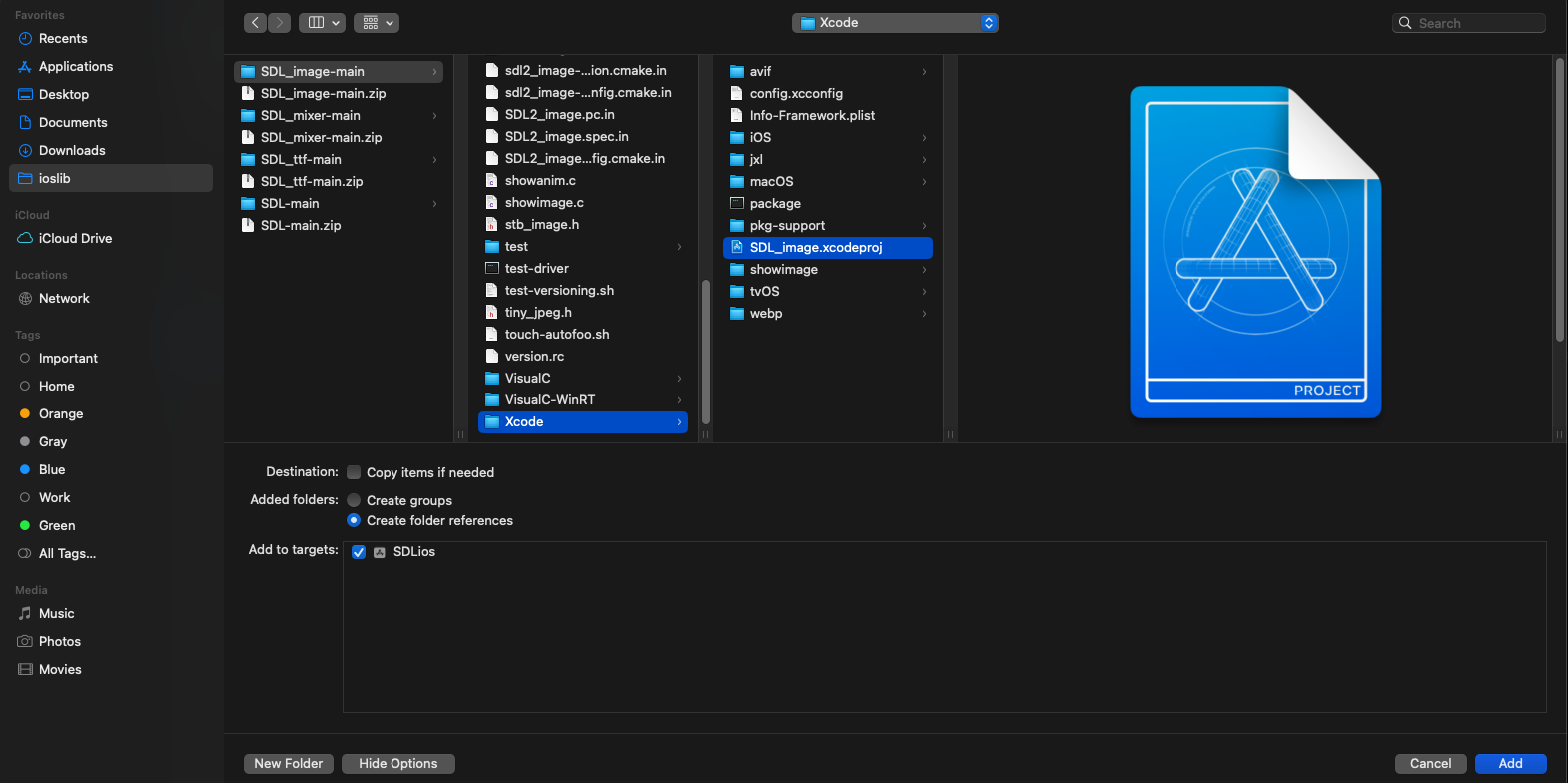Select the SDL_image-main.zip file
Image resolution: width=1568 pixels, height=783 pixels.
[339, 93]
